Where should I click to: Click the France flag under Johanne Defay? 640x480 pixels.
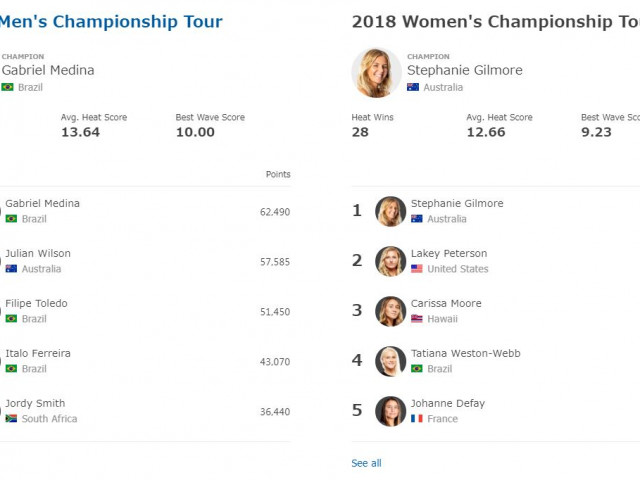[x=417, y=418]
